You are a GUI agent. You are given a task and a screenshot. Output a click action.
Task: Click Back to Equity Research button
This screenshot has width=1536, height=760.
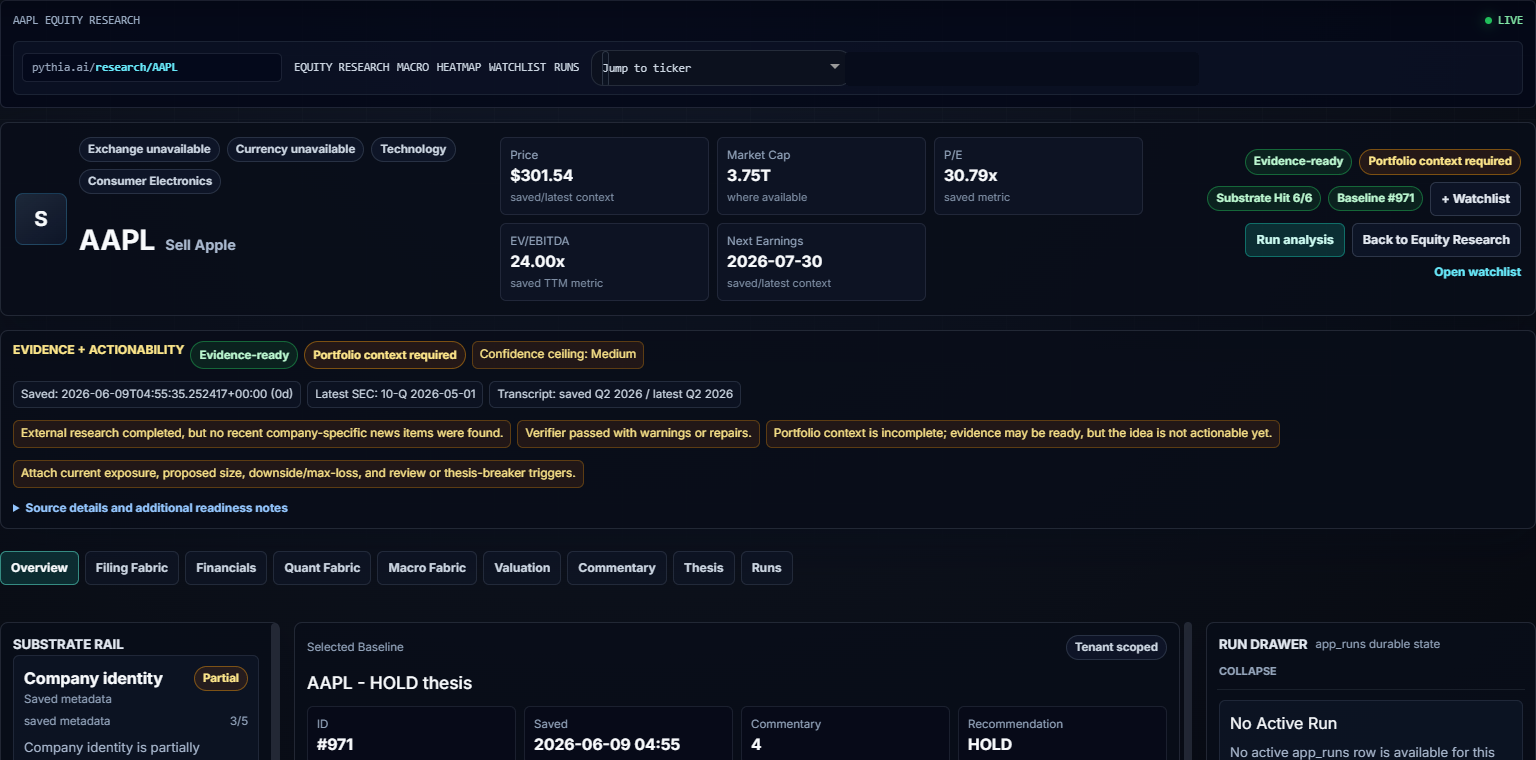click(x=1436, y=240)
